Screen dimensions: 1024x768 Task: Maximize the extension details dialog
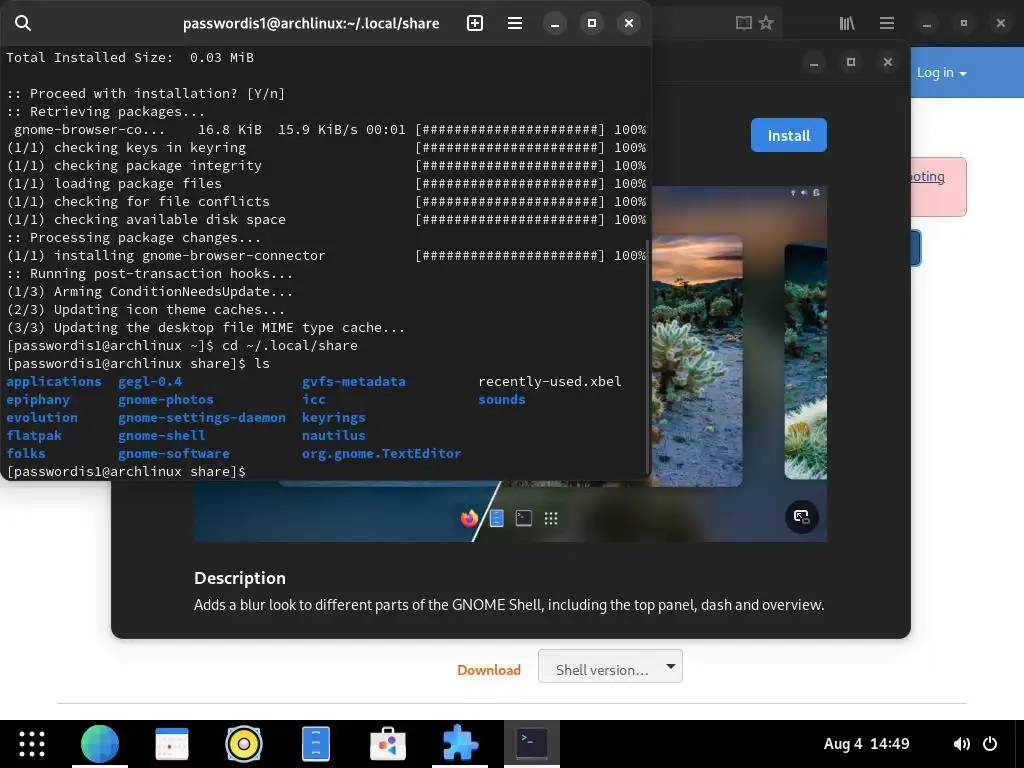[x=850, y=62]
